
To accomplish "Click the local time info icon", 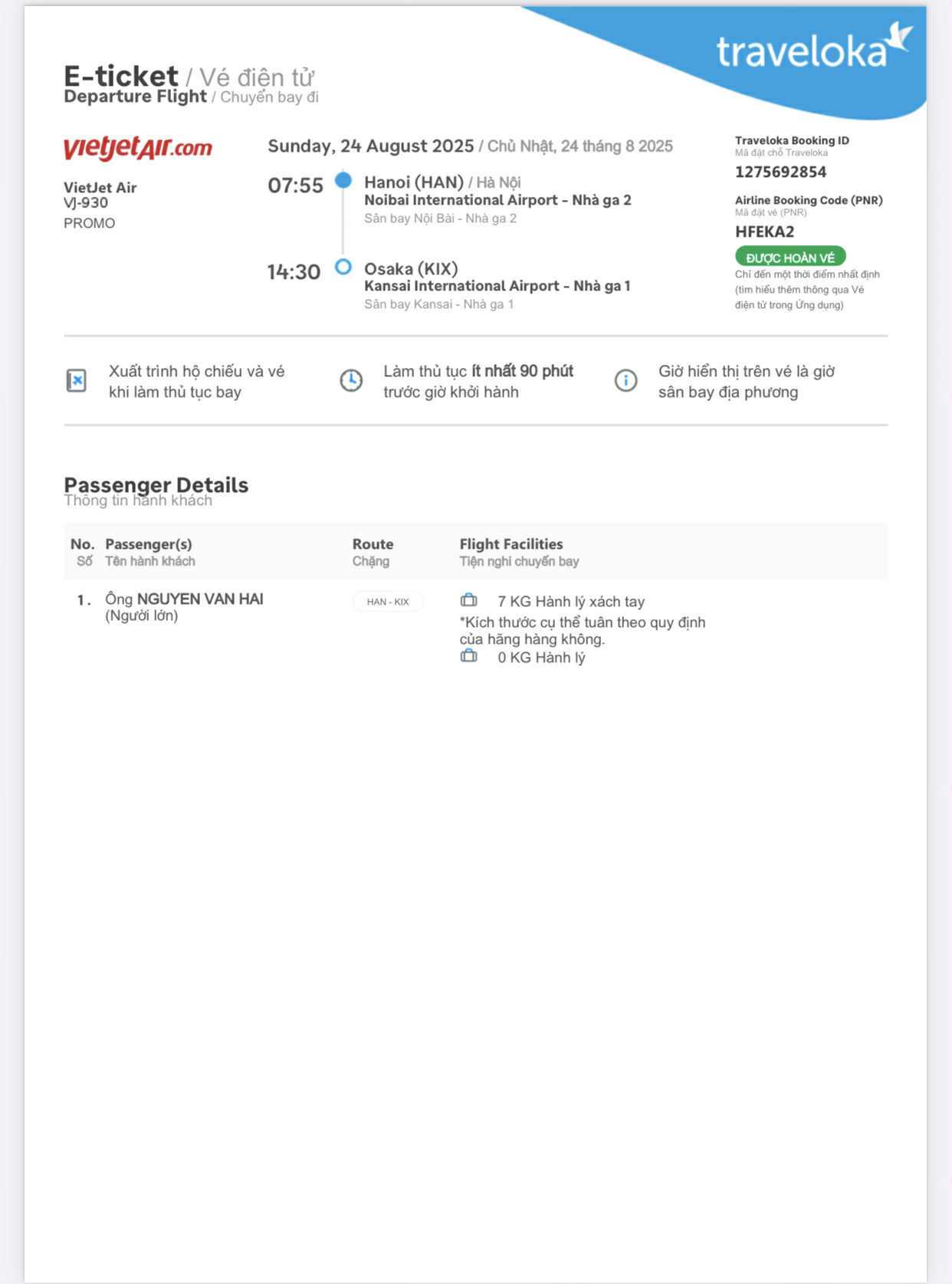I will 625,380.
